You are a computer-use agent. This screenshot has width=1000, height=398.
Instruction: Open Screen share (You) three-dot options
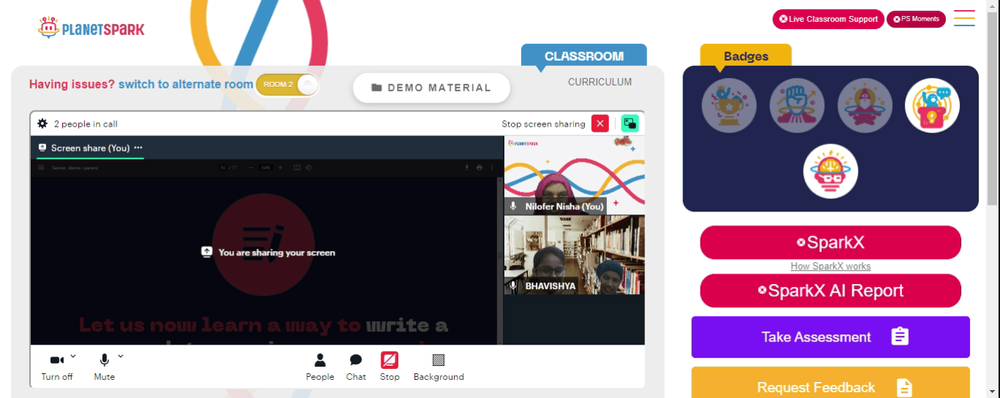click(138, 147)
